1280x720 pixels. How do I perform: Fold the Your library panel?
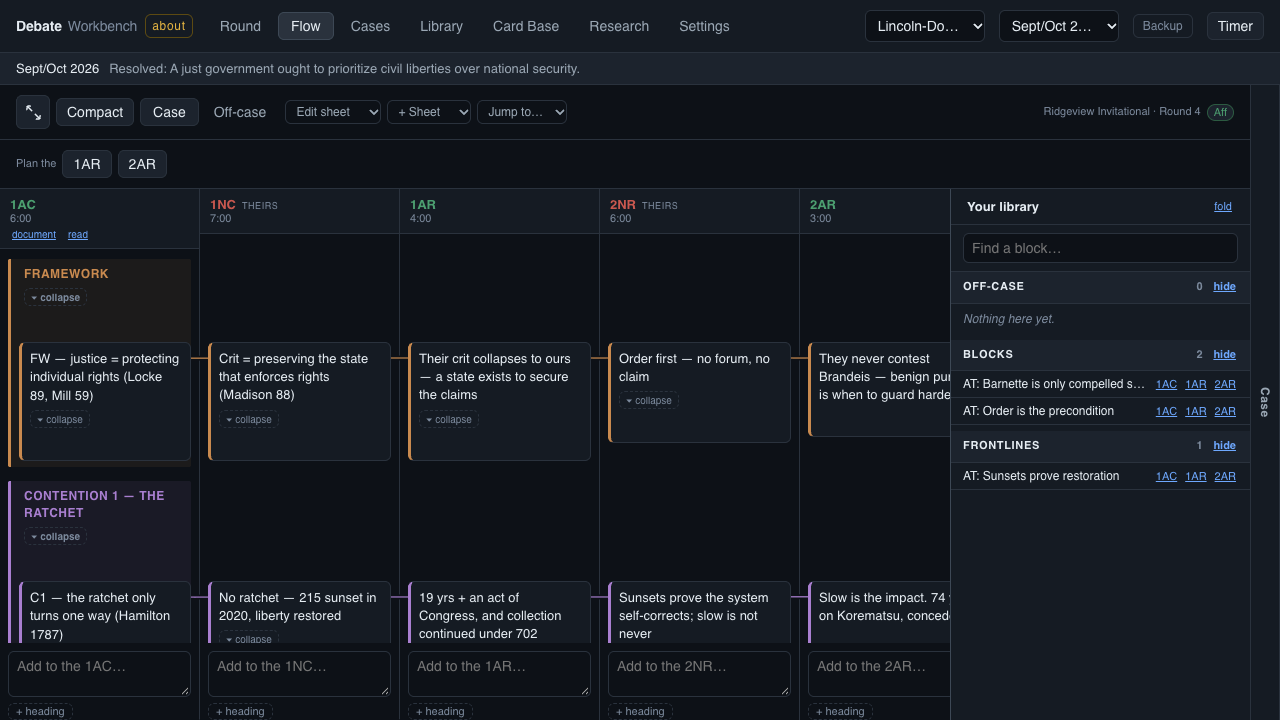(x=1222, y=207)
